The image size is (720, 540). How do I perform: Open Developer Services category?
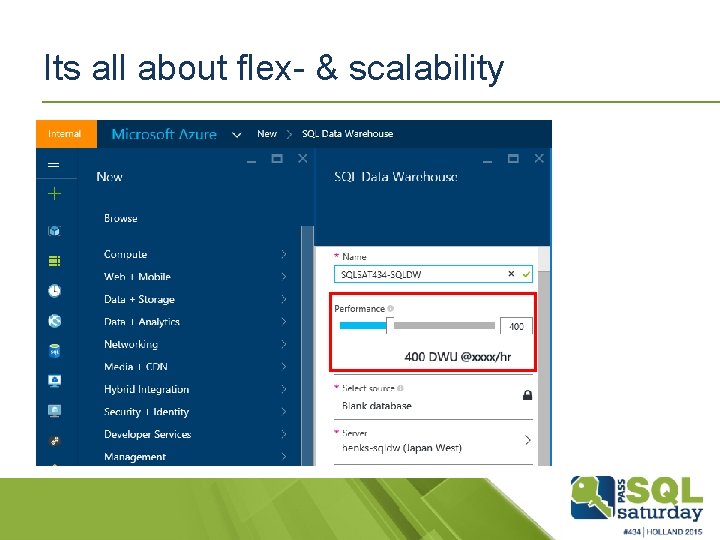[x=195, y=434]
